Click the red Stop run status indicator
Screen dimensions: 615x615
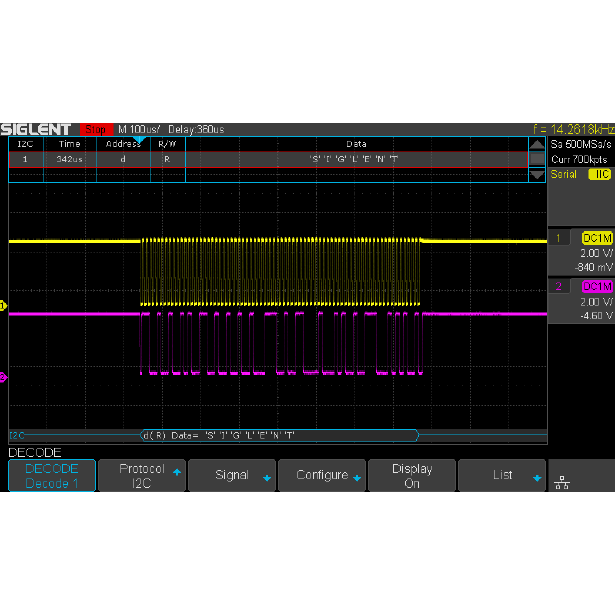[x=96, y=129]
